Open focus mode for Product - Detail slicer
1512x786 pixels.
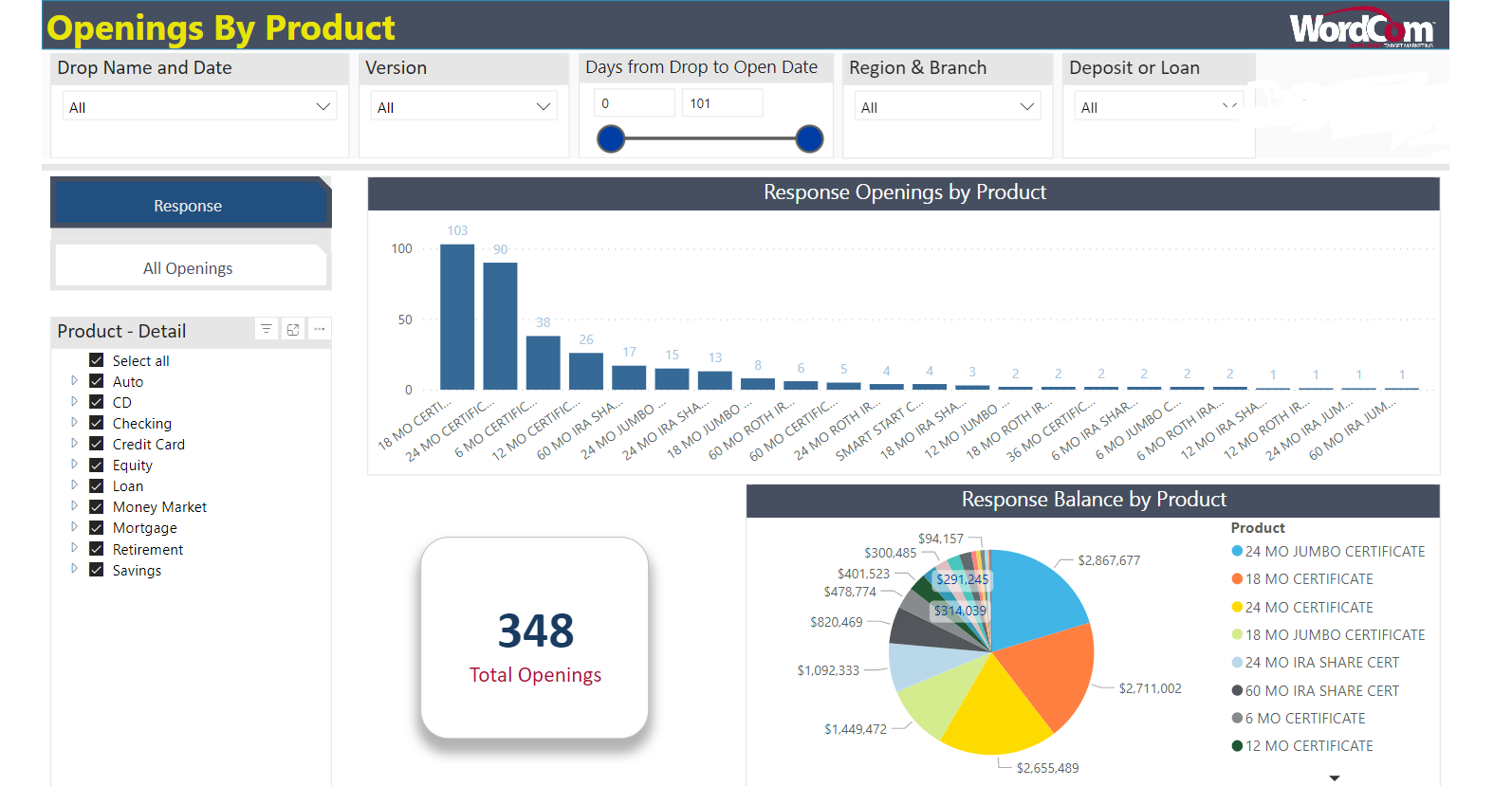coord(293,329)
